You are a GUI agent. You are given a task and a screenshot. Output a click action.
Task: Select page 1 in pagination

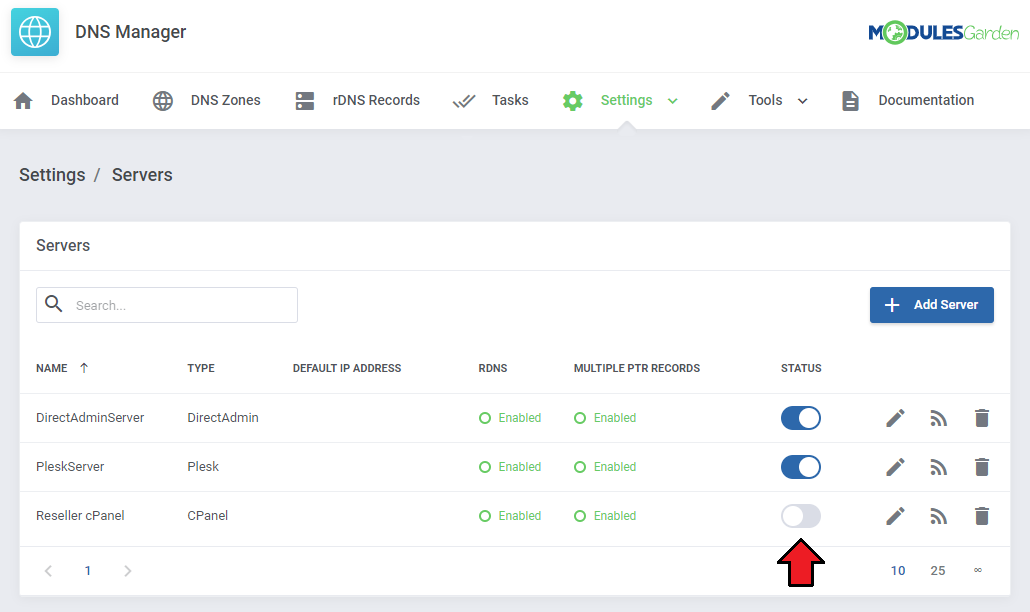(87, 571)
